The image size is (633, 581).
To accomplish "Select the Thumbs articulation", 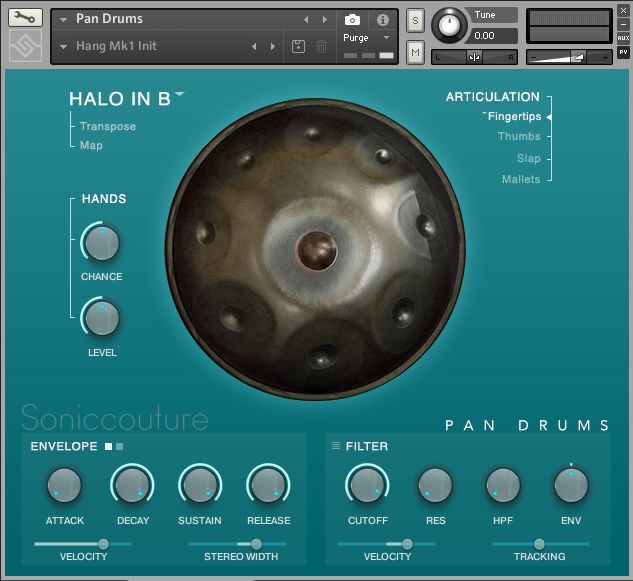I will click(519, 136).
